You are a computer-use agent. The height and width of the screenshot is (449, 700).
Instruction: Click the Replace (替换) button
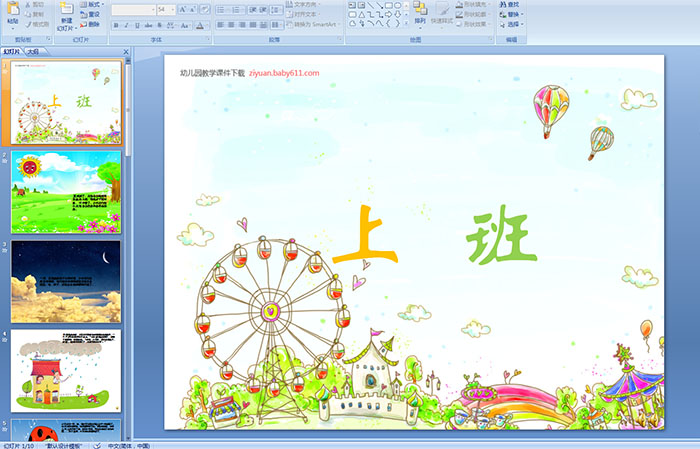512,14
